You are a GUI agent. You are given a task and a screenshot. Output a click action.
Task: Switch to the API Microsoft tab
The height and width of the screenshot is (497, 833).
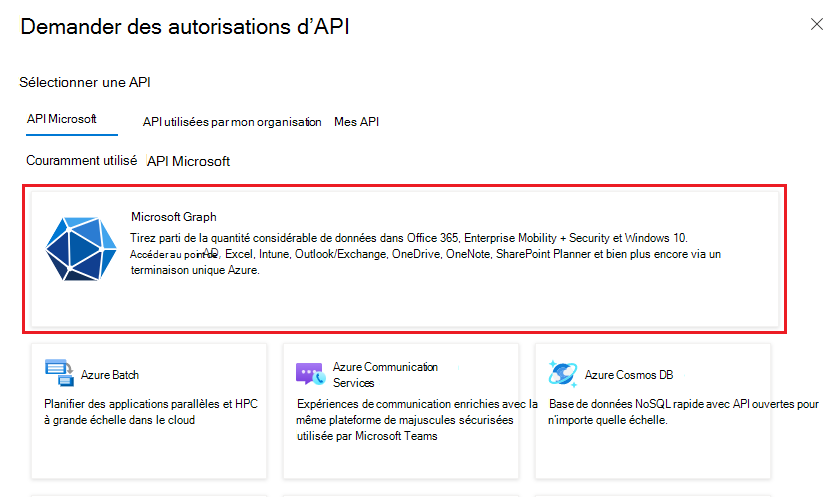(x=62, y=119)
